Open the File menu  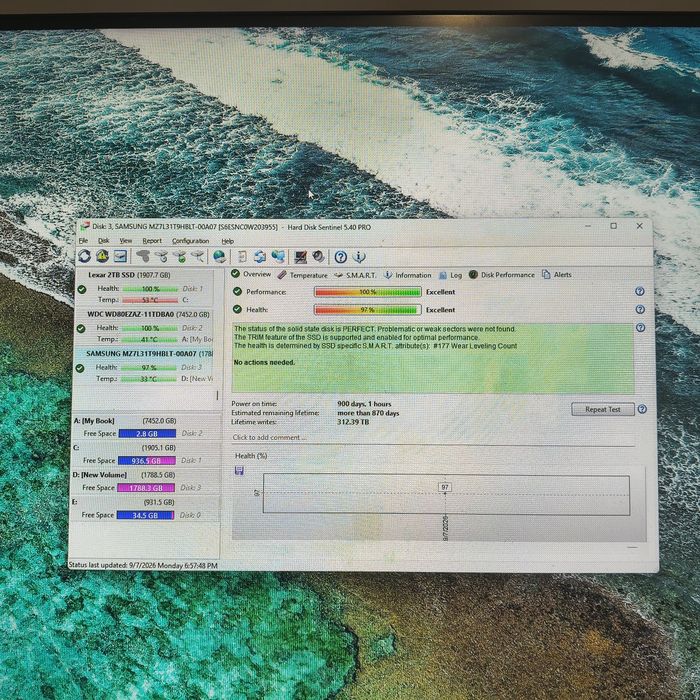click(83, 241)
